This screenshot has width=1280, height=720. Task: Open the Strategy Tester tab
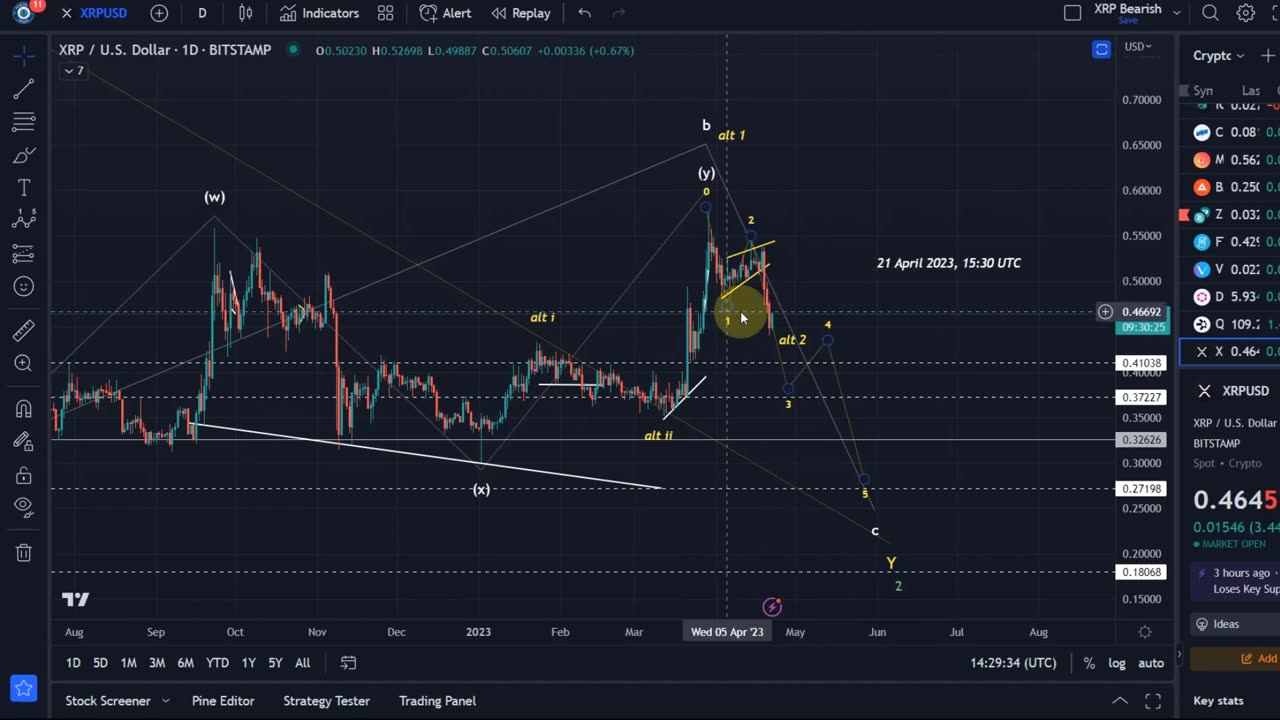click(326, 701)
